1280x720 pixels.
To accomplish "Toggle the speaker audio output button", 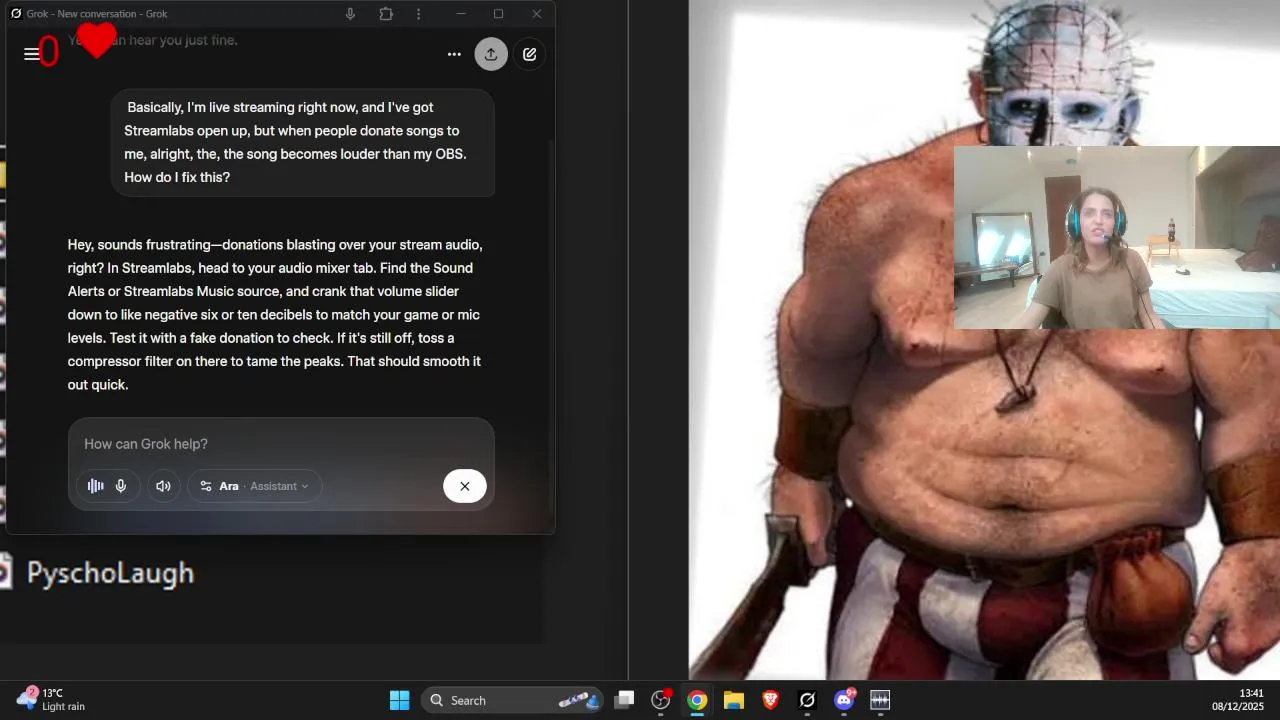I will click(x=164, y=486).
